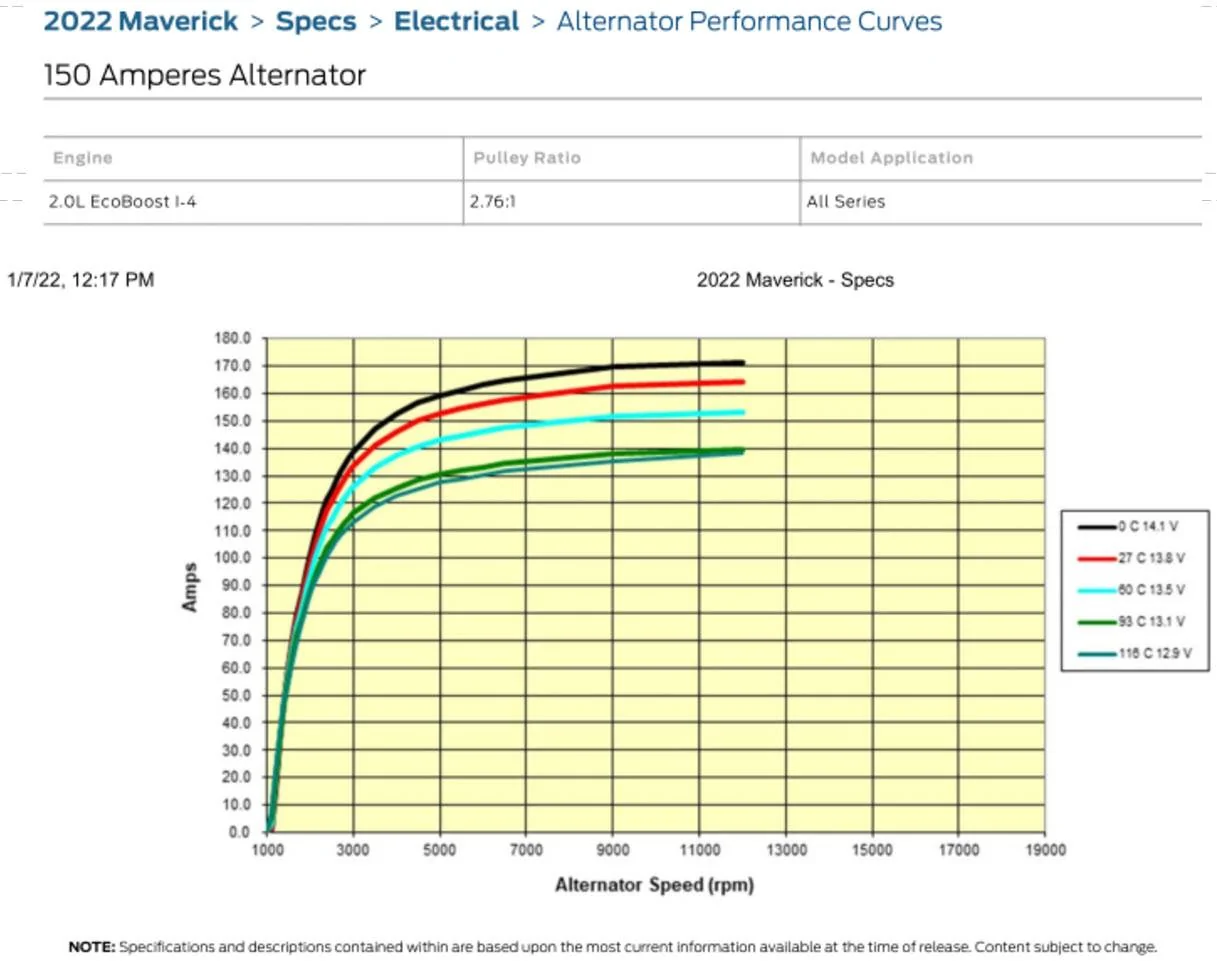Click the '150.0' y-axis tick label
The image size is (1217, 961).
(233, 421)
